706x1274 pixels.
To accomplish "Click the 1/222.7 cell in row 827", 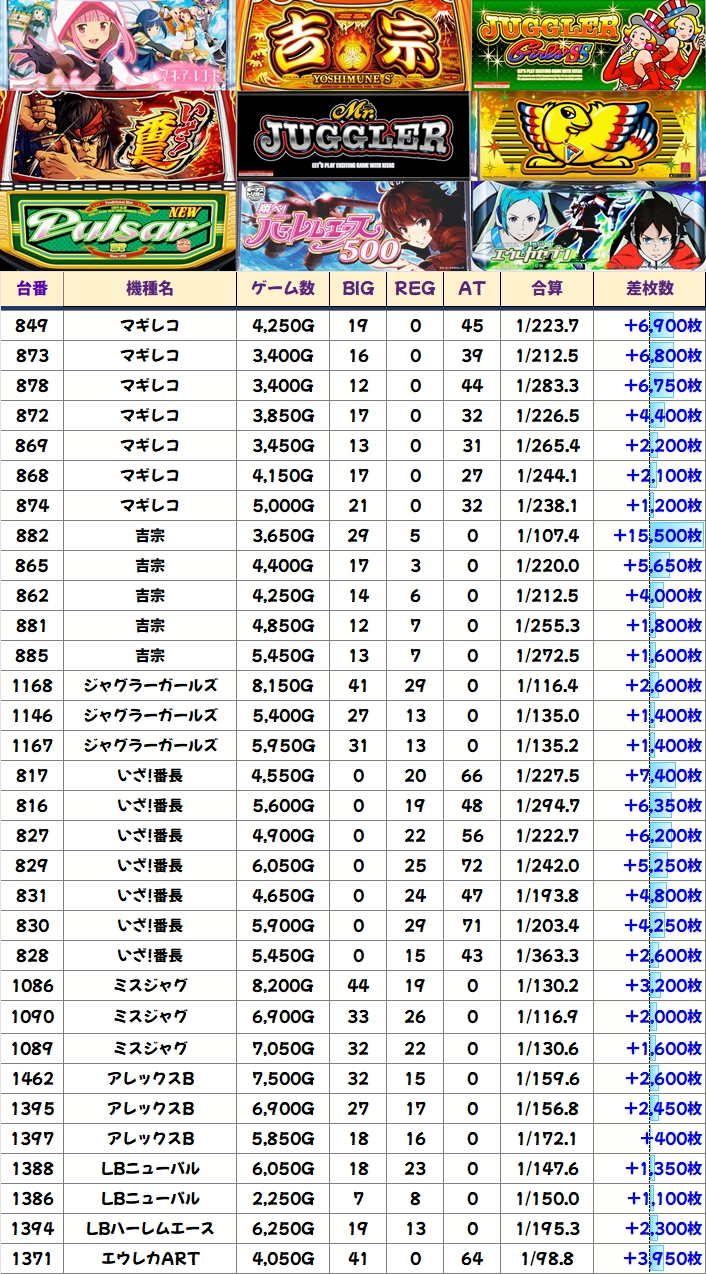I will [x=547, y=835].
